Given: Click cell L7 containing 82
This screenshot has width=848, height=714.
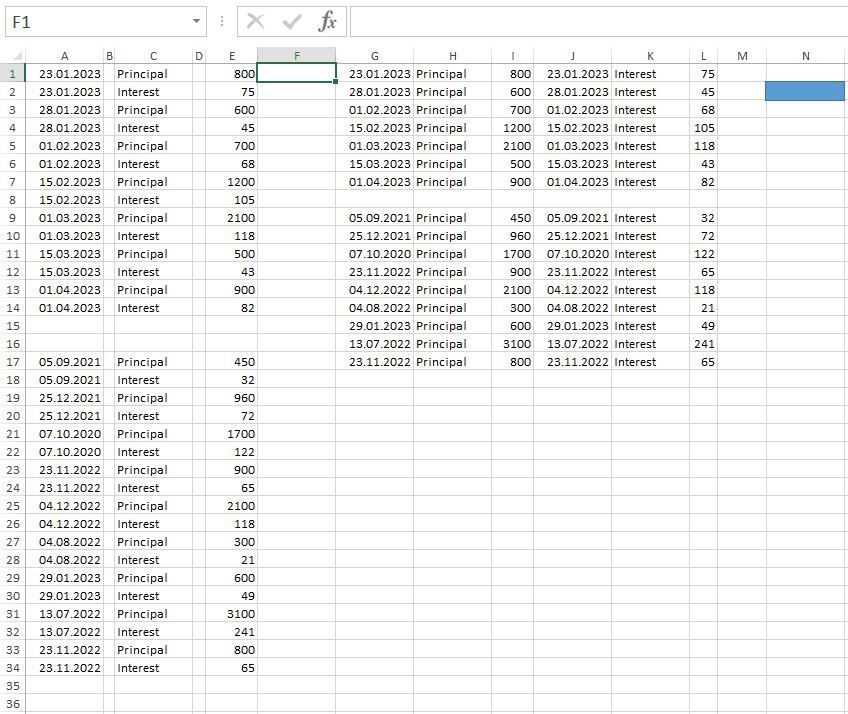Looking at the screenshot, I should point(704,182).
